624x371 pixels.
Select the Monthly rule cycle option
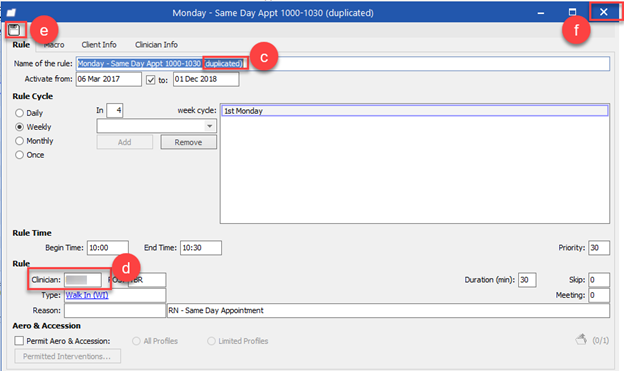pyautogui.click(x=20, y=141)
